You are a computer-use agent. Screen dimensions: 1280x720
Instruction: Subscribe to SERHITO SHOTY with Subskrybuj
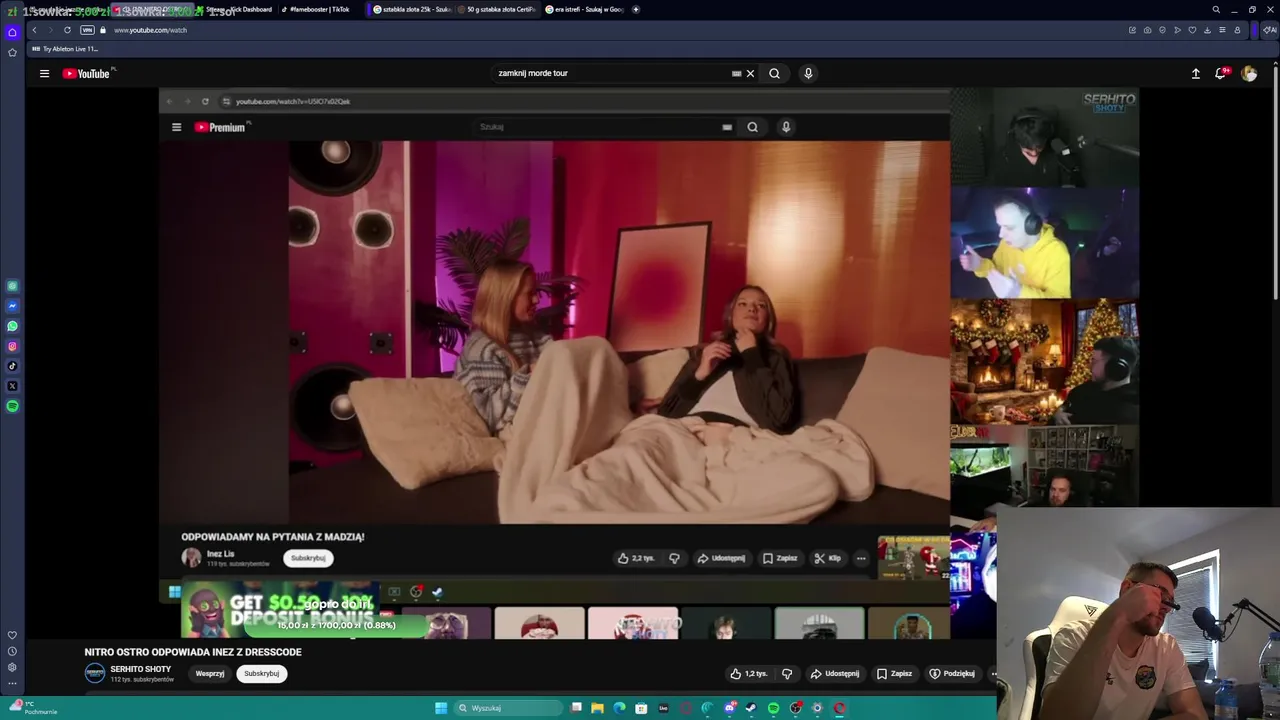tap(262, 673)
